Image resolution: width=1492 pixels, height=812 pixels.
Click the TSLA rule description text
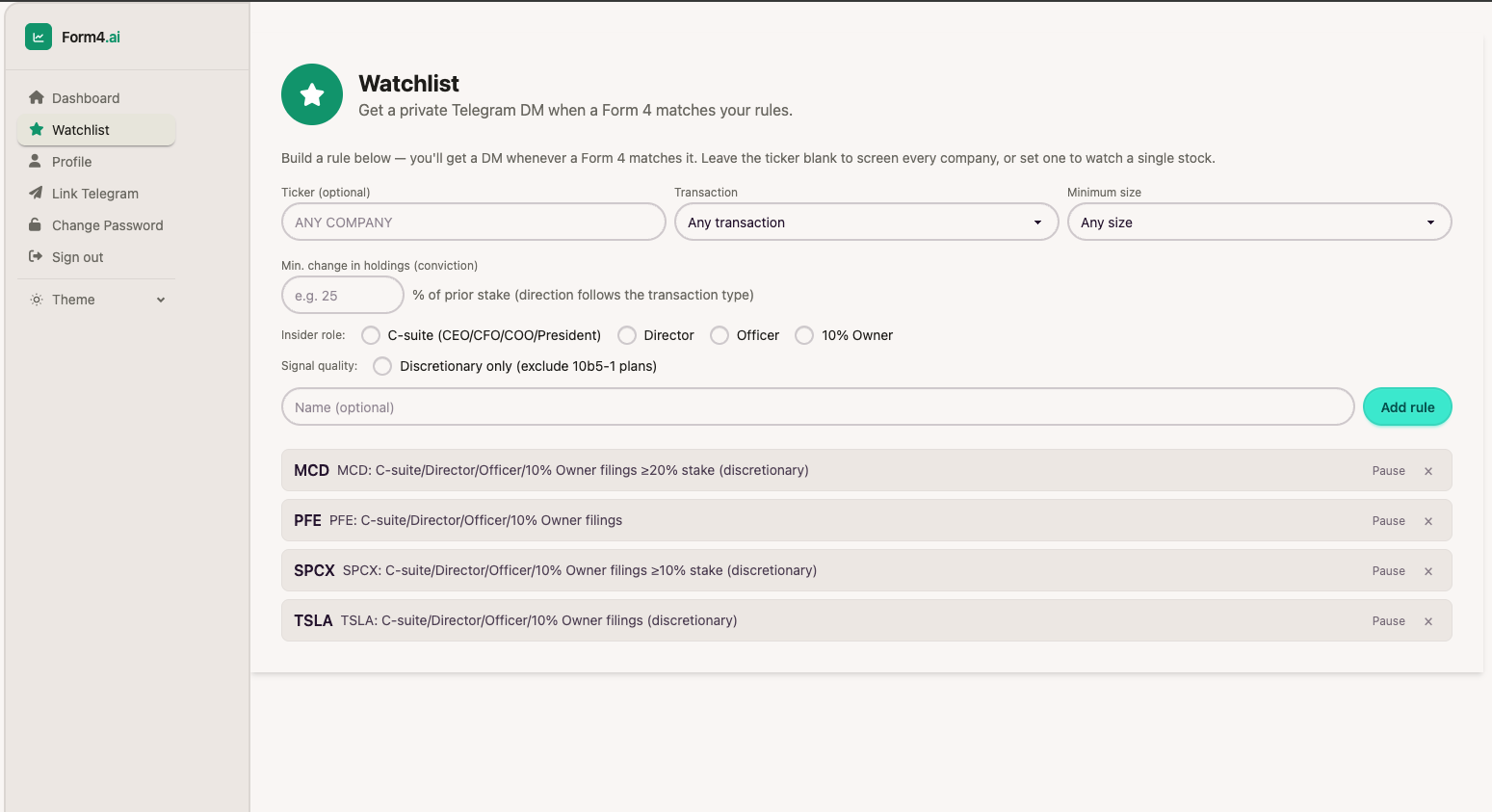tap(538, 620)
